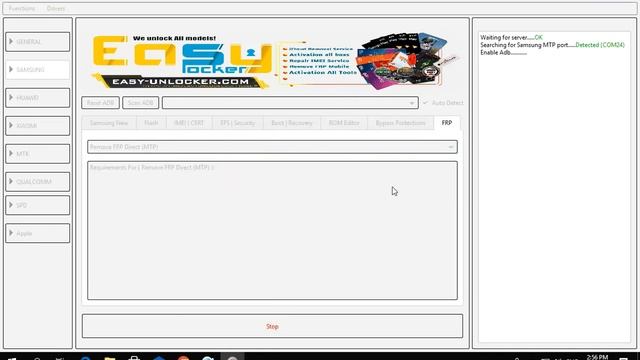The height and width of the screenshot is (360, 640).
Task: Click inside the Requirements text box
Action: point(272,231)
